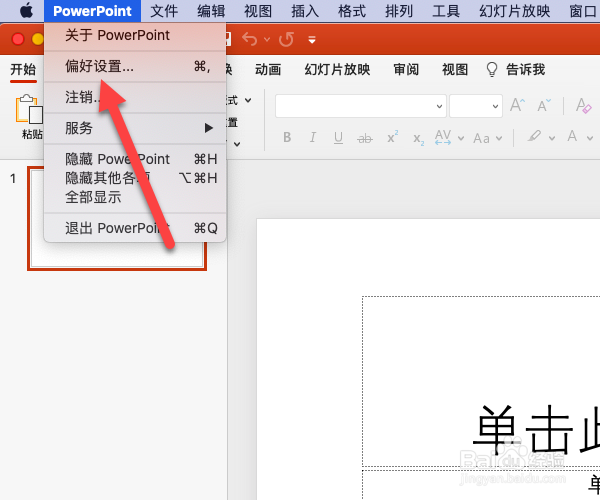The image size is (600, 500).
Task: Toggle Strikethrough formatting
Action: [365, 138]
